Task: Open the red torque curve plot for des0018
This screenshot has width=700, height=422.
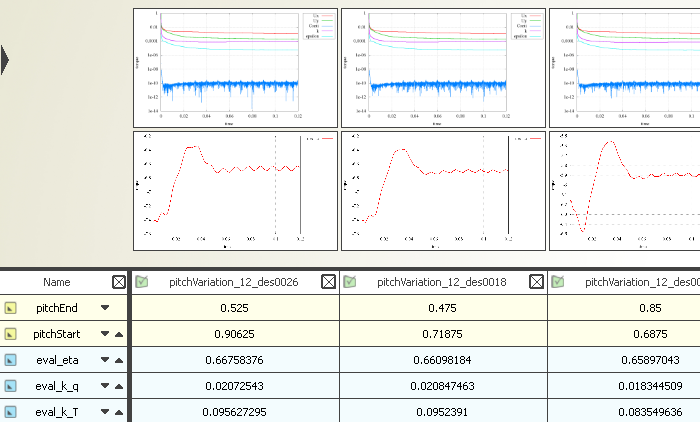Action: [x=443, y=191]
